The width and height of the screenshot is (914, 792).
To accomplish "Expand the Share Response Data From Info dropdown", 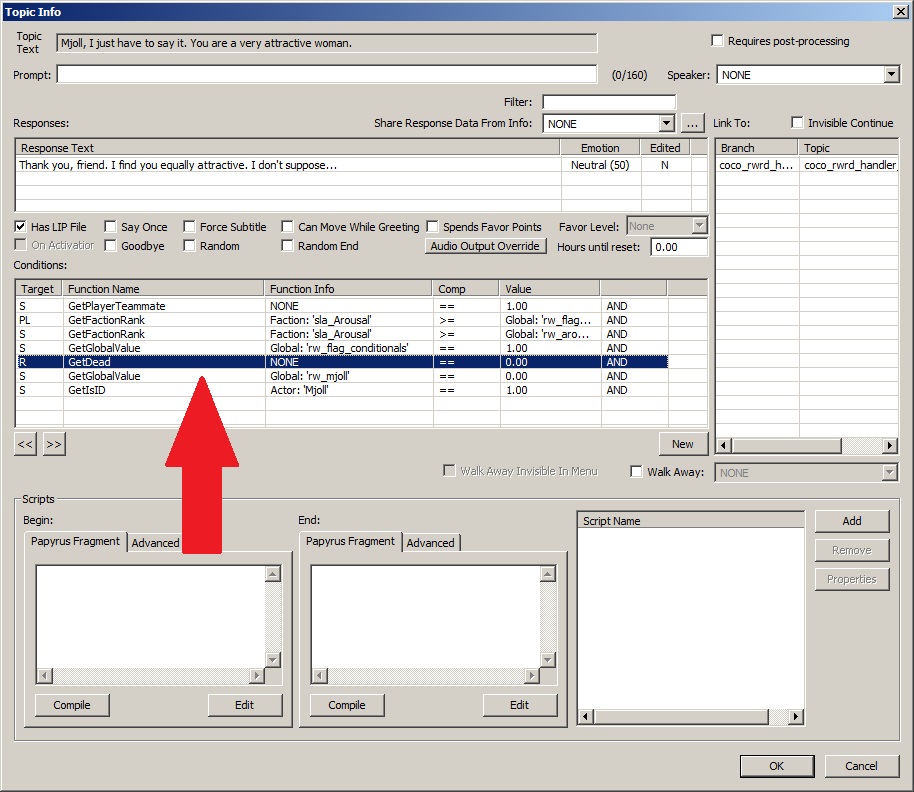I will point(667,123).
